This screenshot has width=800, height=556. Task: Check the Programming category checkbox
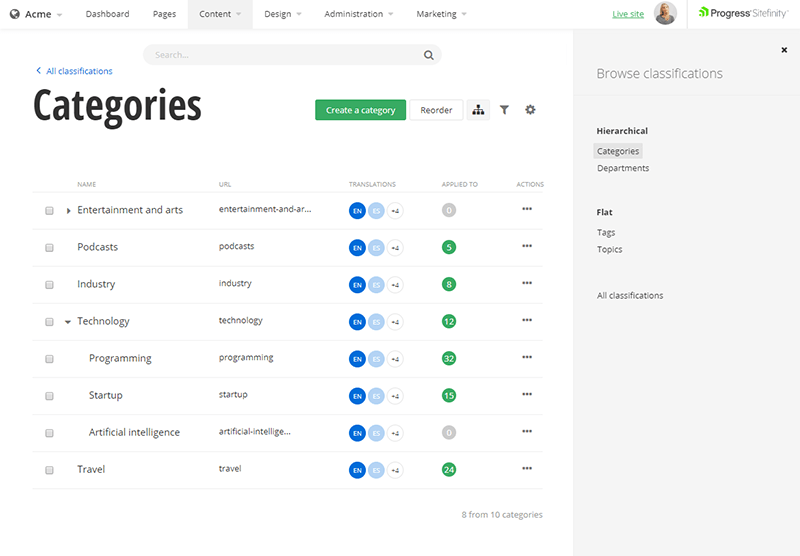tap(49, 358)
